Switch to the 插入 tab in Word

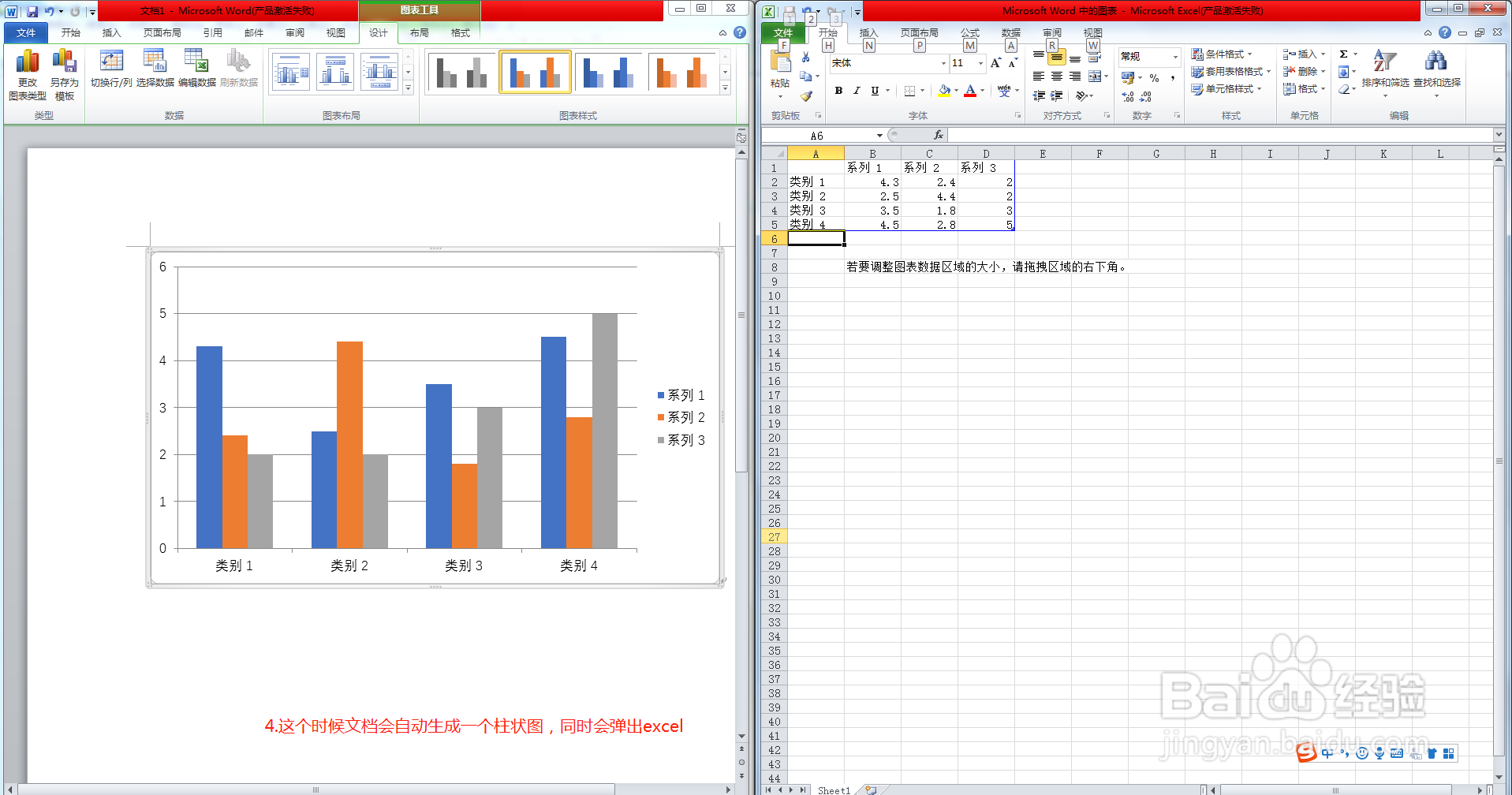[x=112, y=33]
